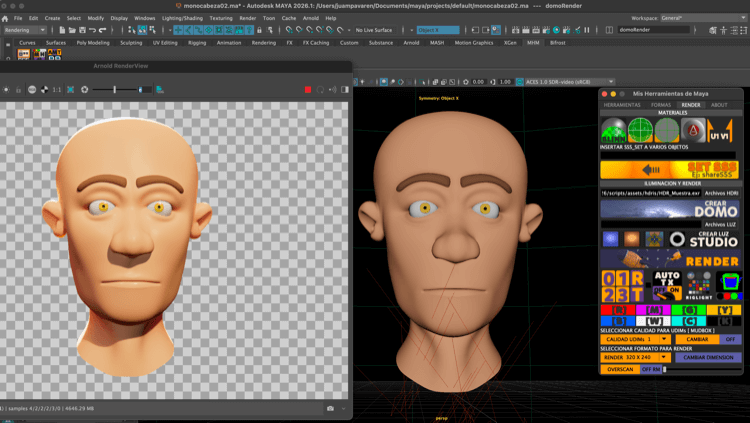Click the SET SSS arrow banner

click(x=670, y=170)
